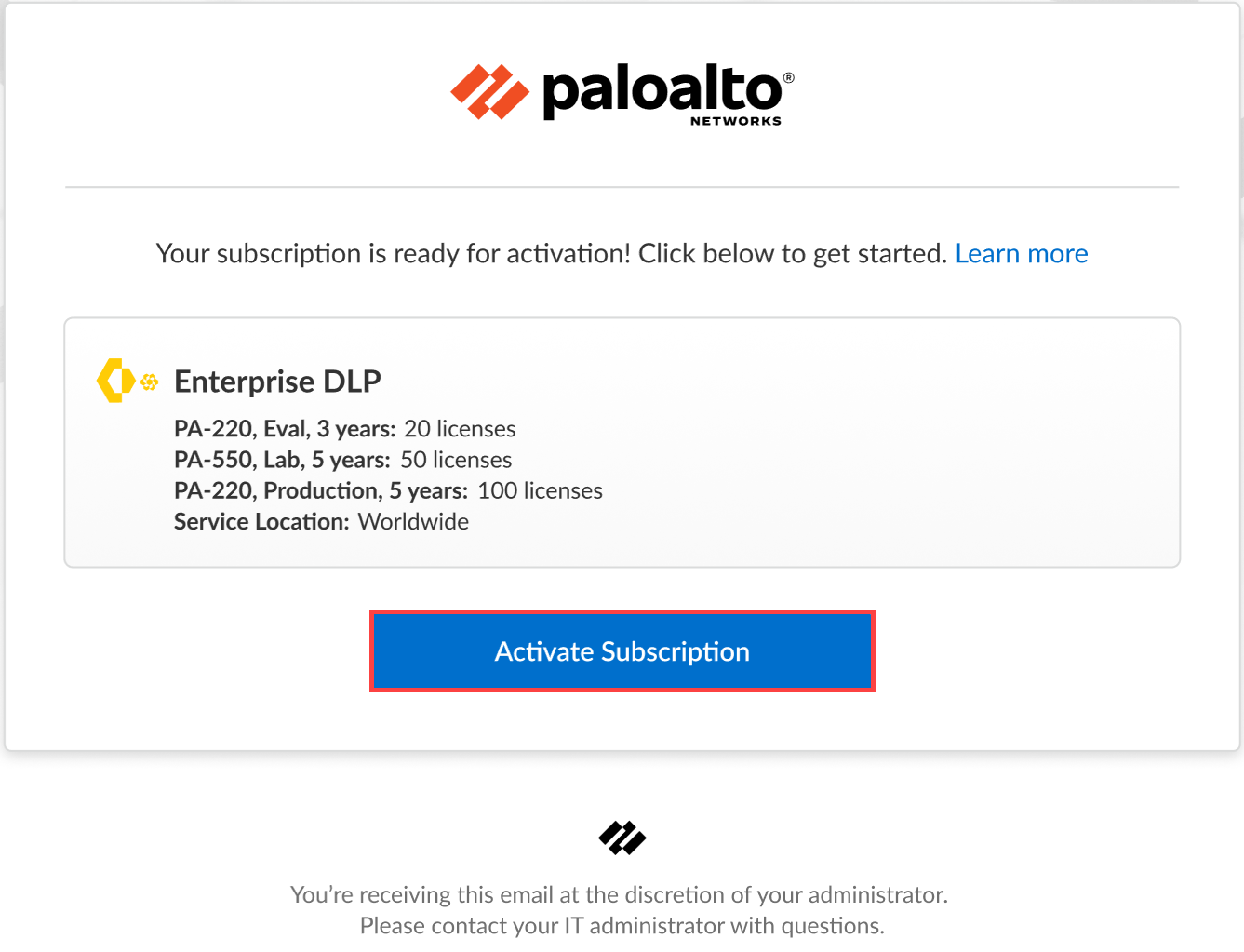
Task: Click the black Palo Alto footer logo
Action: [x=622, y=838]
